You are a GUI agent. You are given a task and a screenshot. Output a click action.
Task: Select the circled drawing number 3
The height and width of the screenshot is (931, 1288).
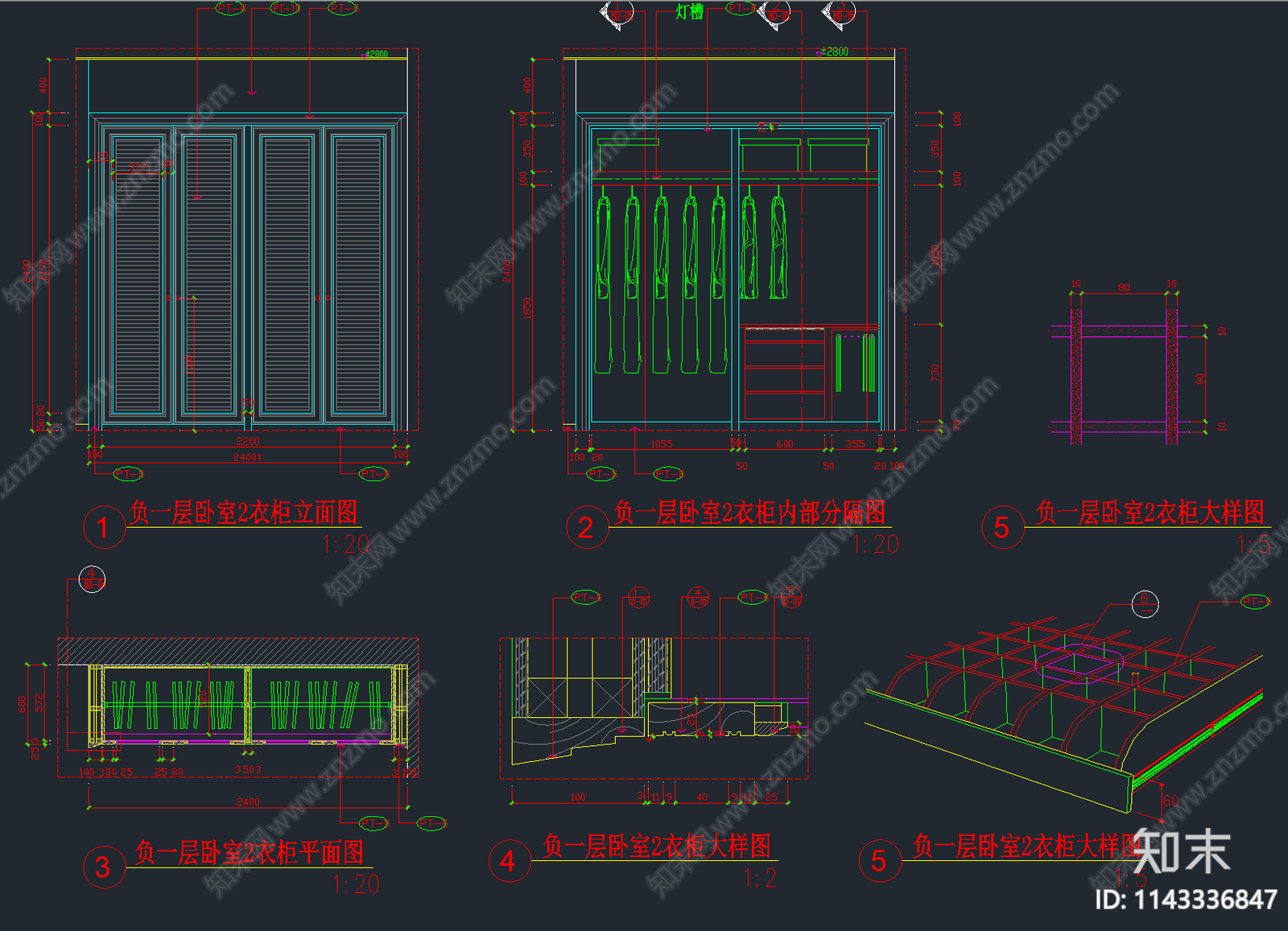tap(104, 867)
